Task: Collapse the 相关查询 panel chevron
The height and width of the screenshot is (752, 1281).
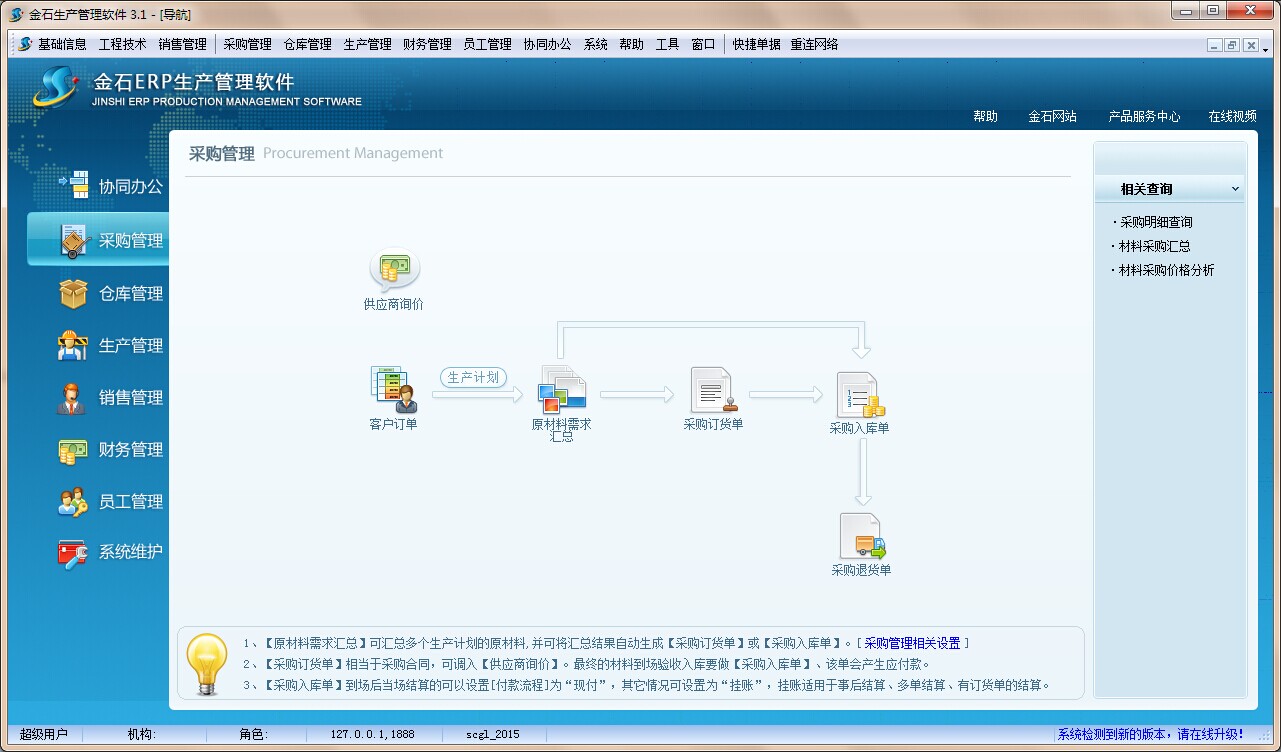Action: pos(1235,189)
